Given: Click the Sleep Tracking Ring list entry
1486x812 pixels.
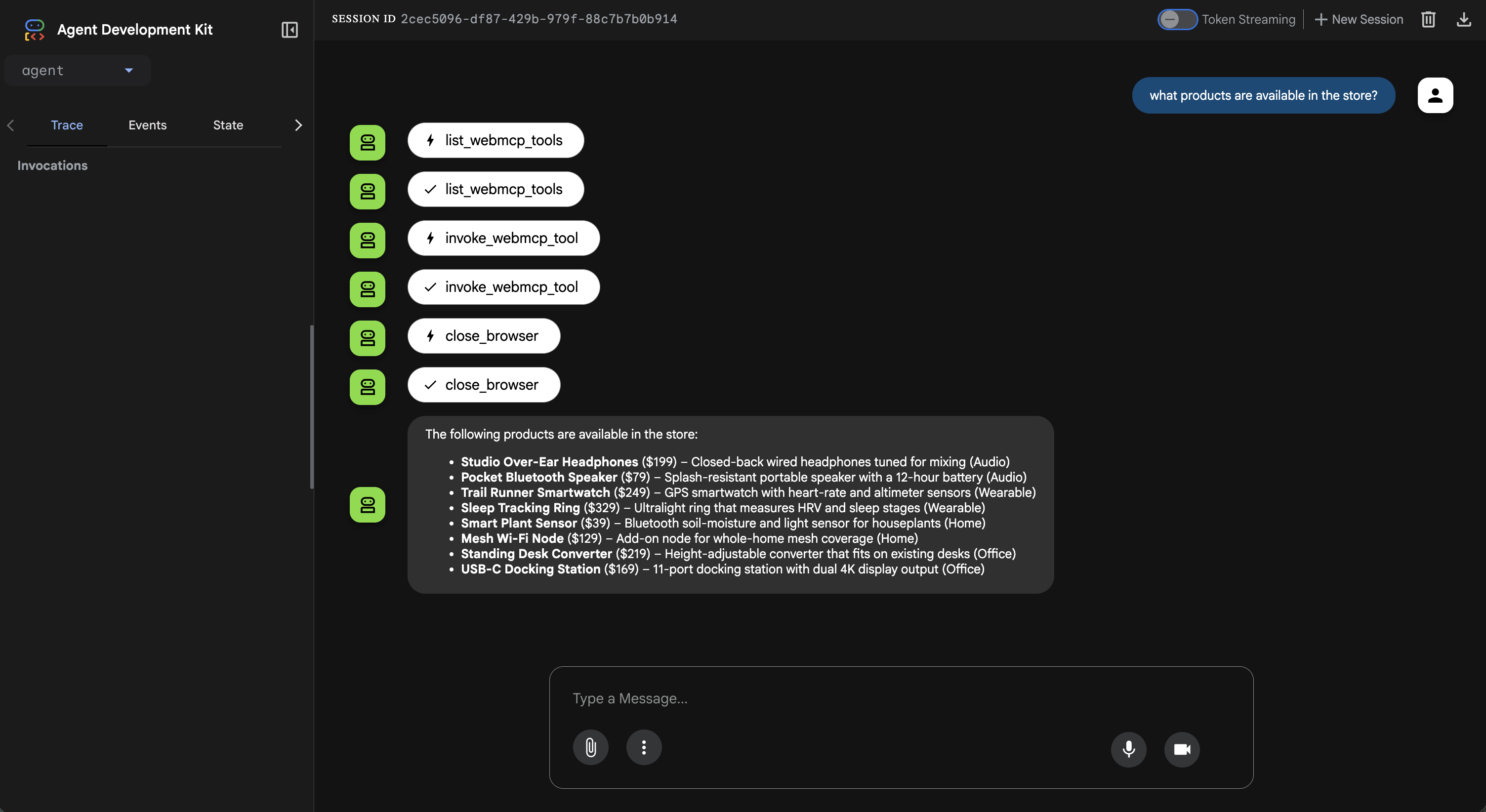Looking at the screenshot, I should 723,508.
